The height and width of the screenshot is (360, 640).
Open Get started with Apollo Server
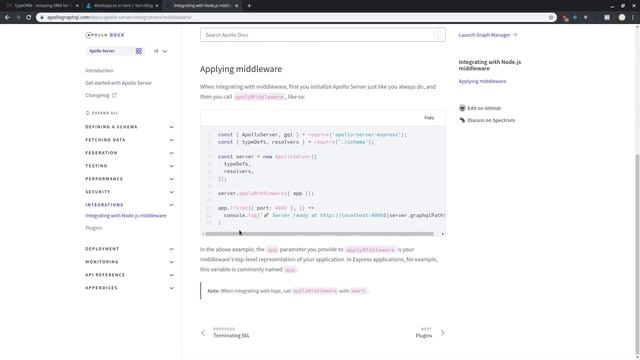[118, 83]
